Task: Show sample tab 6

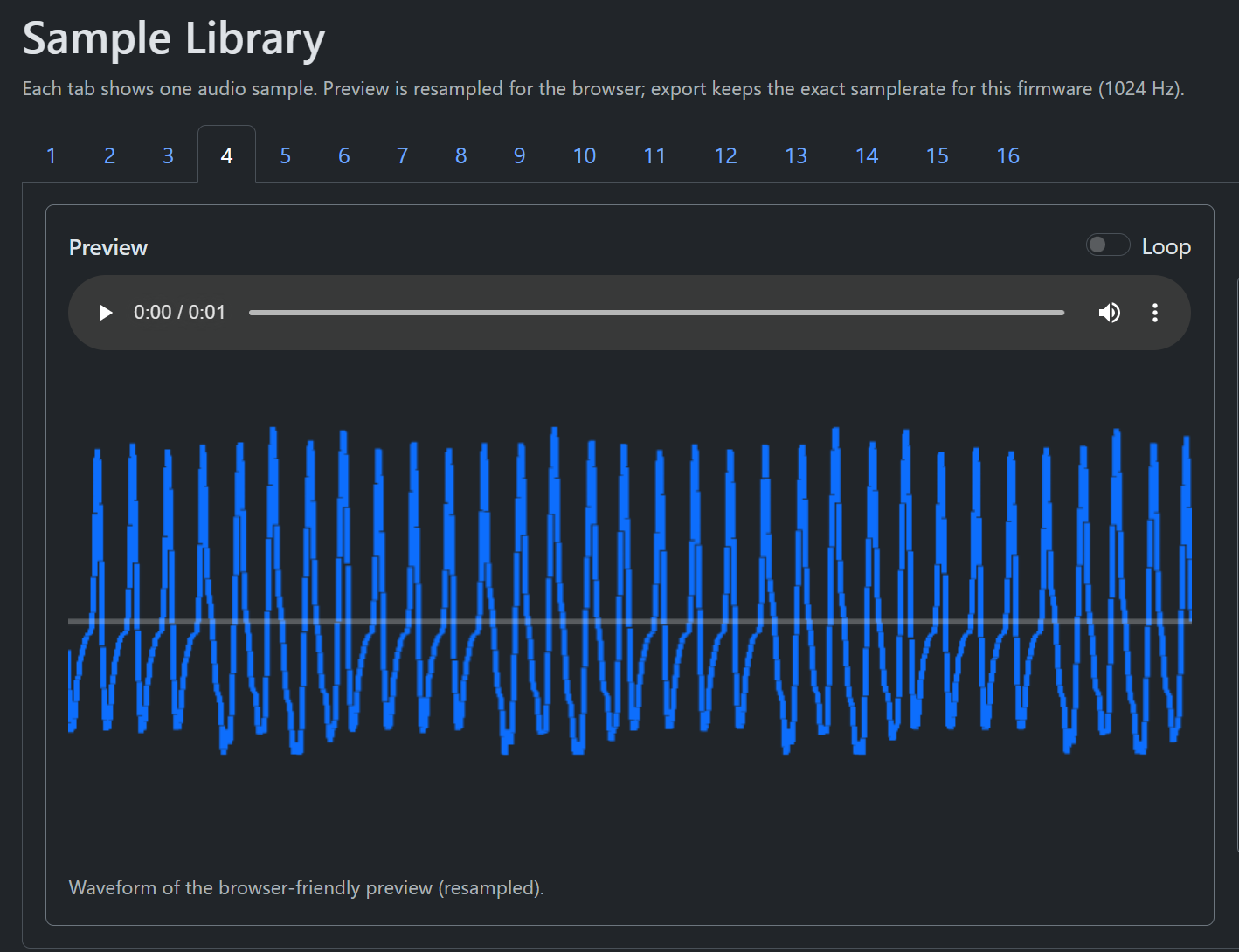Action: click(x=343, y=155)
